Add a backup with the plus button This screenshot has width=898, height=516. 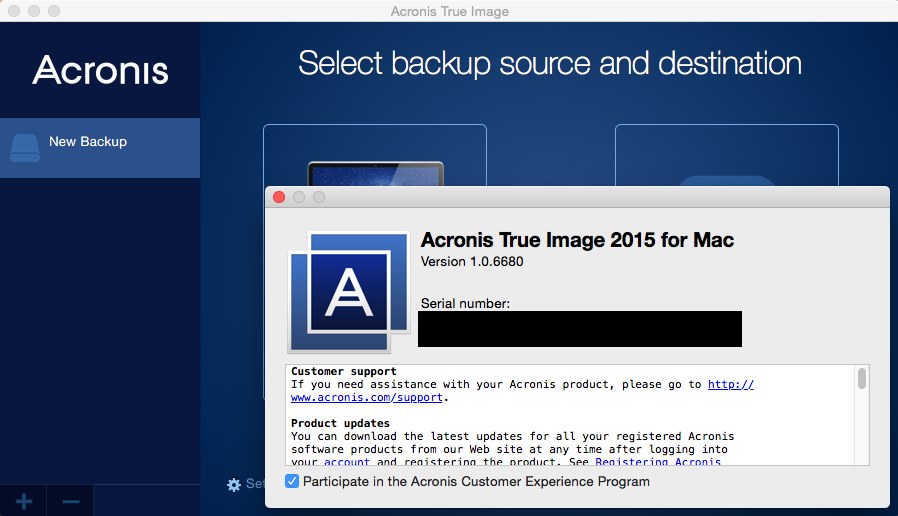click(x=23, y=502)
